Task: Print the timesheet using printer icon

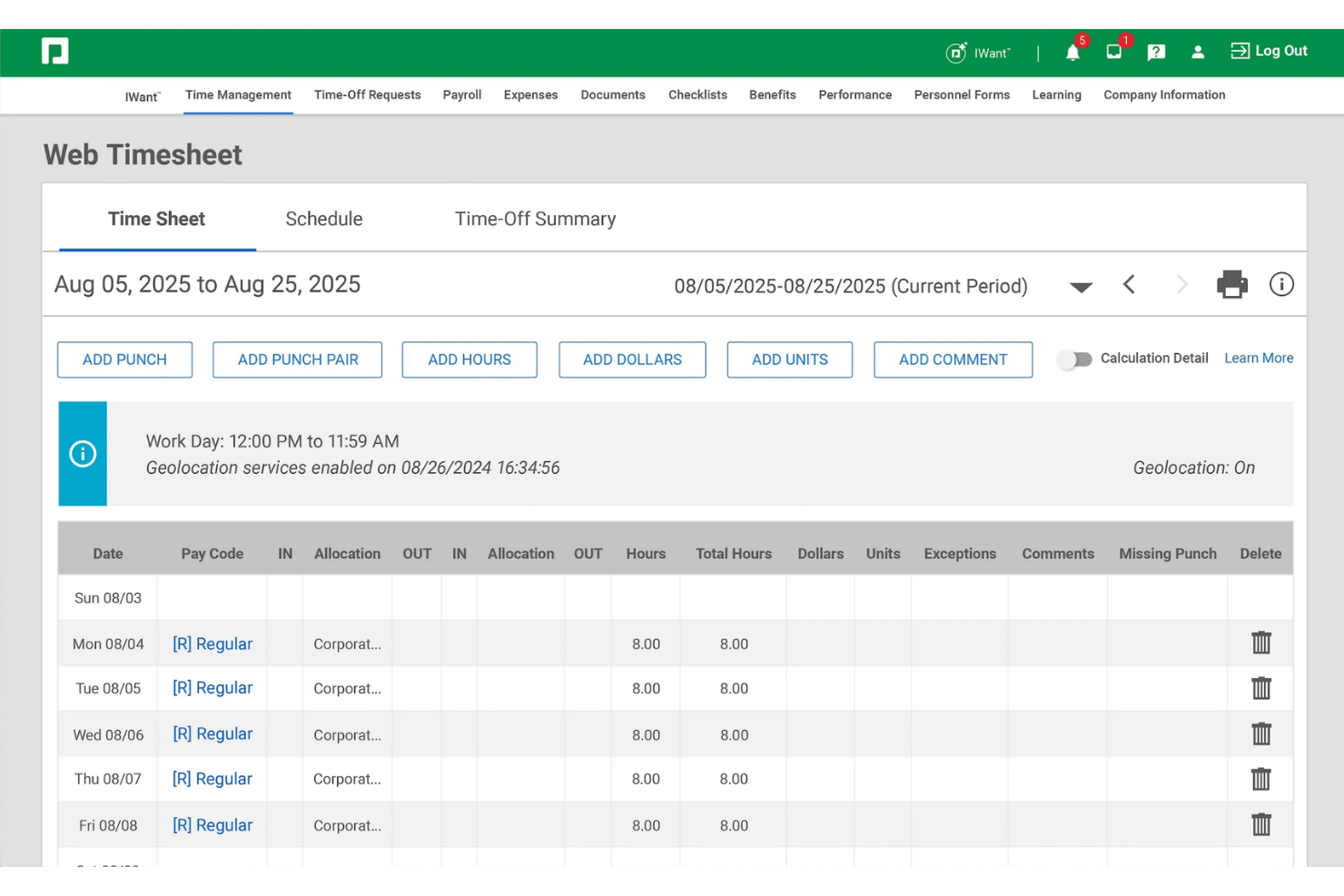Action: pos(1232,285)
